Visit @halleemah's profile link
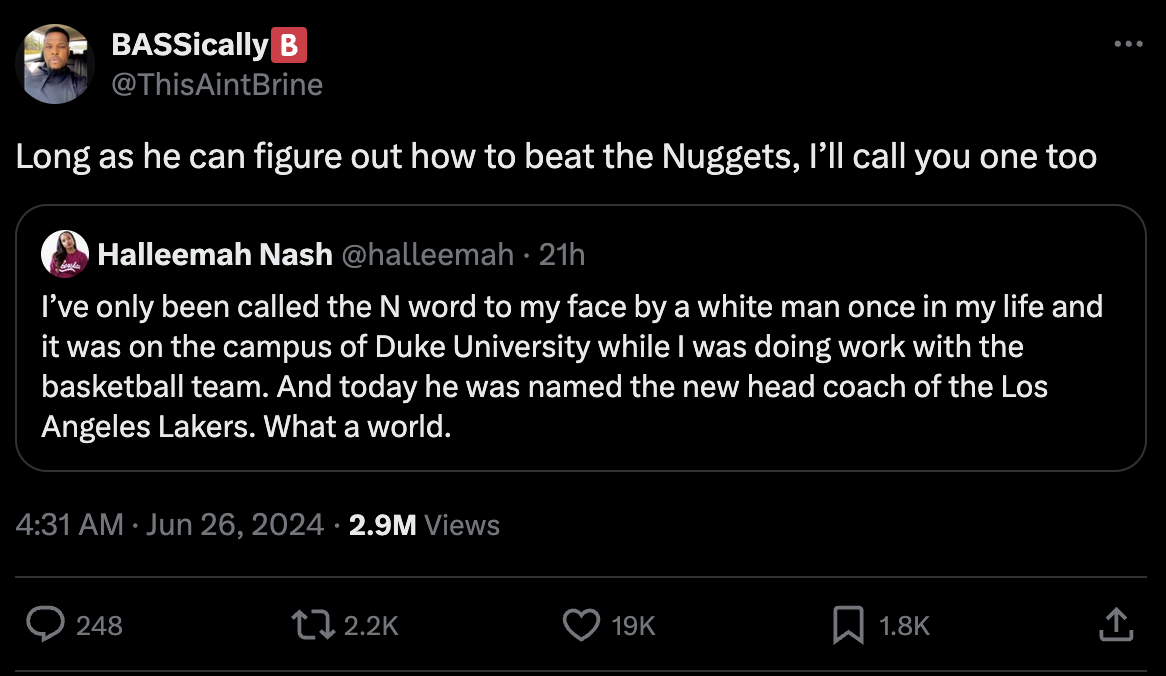Image resolution: width=1166 pixels, height=676 pixels. click(427, 254)
